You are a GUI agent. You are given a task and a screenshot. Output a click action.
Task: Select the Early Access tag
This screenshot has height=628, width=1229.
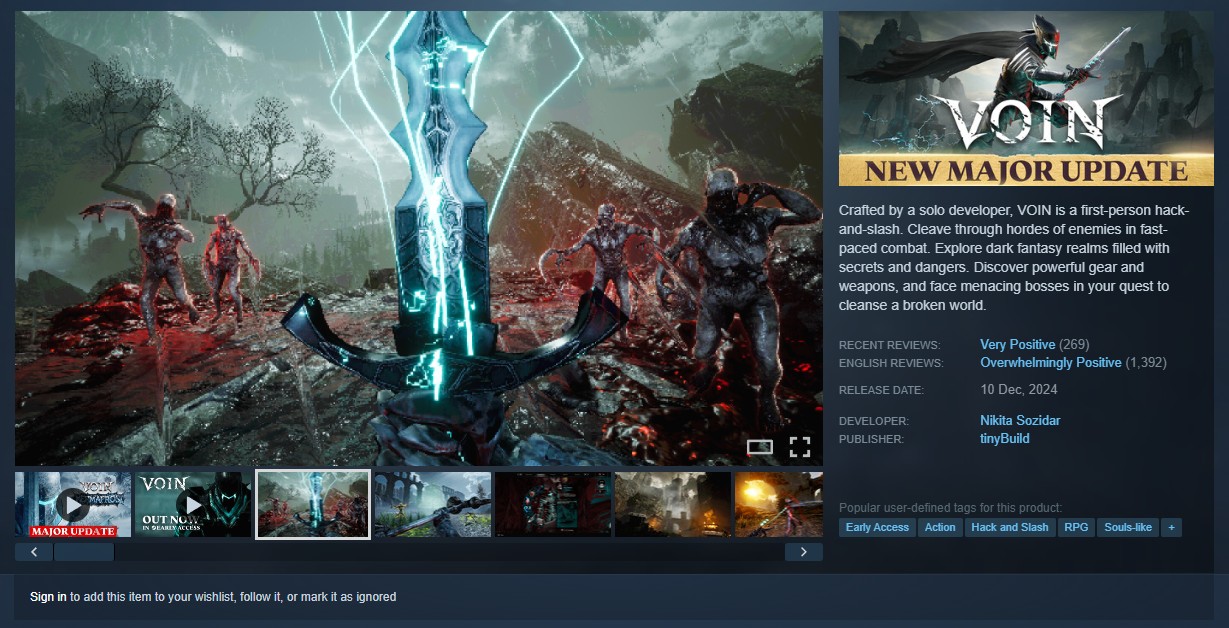(x=877, y=527)
